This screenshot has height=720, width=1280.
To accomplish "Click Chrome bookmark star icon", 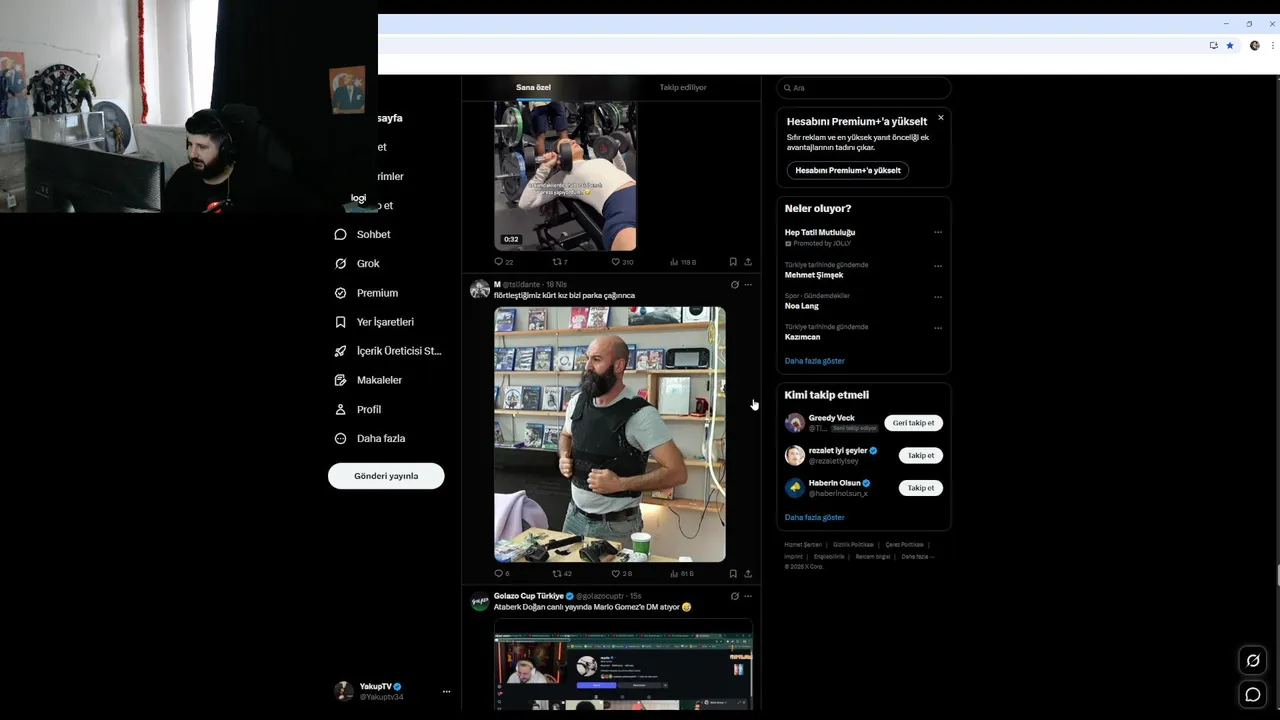I will tap(1230, 45).
